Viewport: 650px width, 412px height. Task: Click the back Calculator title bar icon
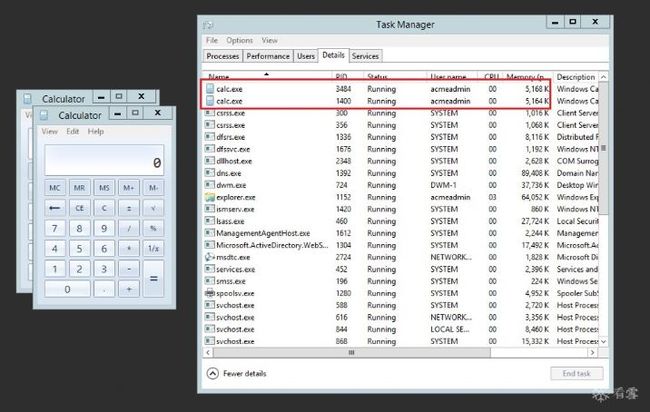(x=27, y=99)
